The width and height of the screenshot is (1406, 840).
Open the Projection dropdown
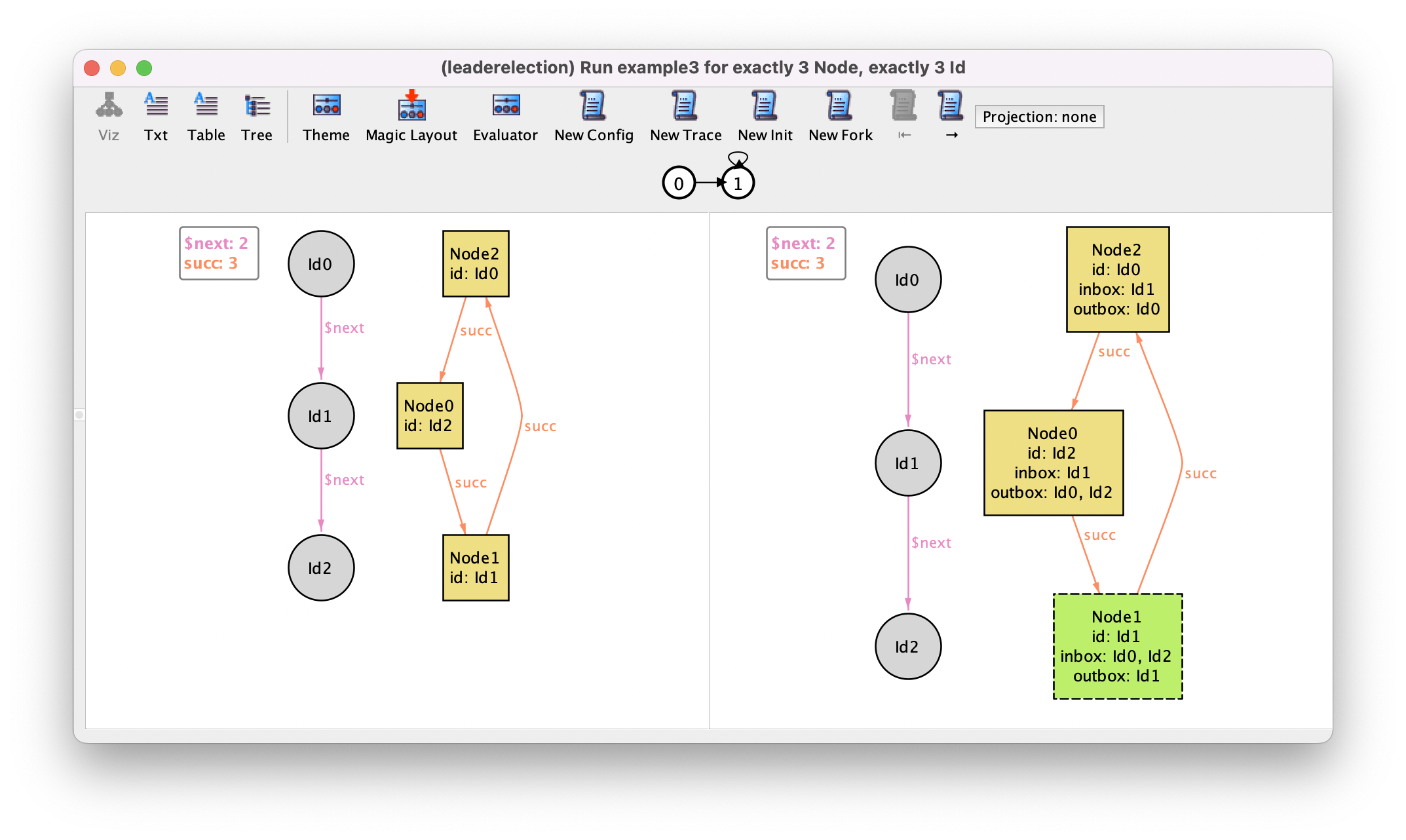click(x=1039, y=116)
